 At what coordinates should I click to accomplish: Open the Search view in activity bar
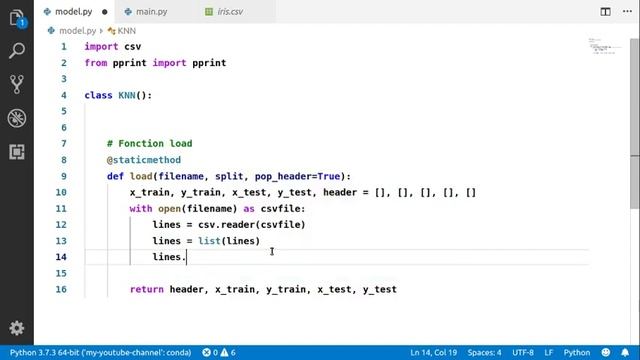tap(17, 51)
